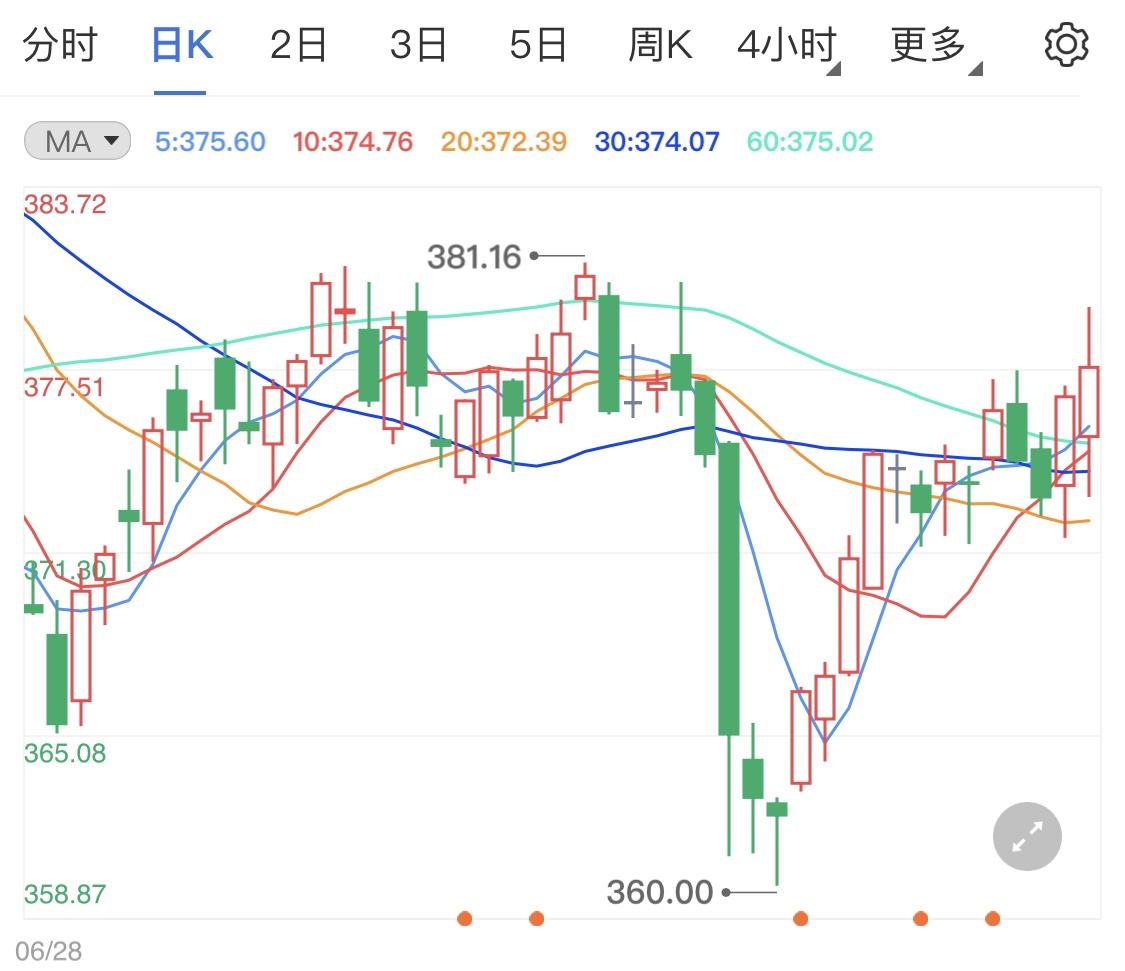The height and width of the screenshot is (971, 1125).
Task: Toggle MA5 by clicking 5:375.60
Action: coord(209,141)
